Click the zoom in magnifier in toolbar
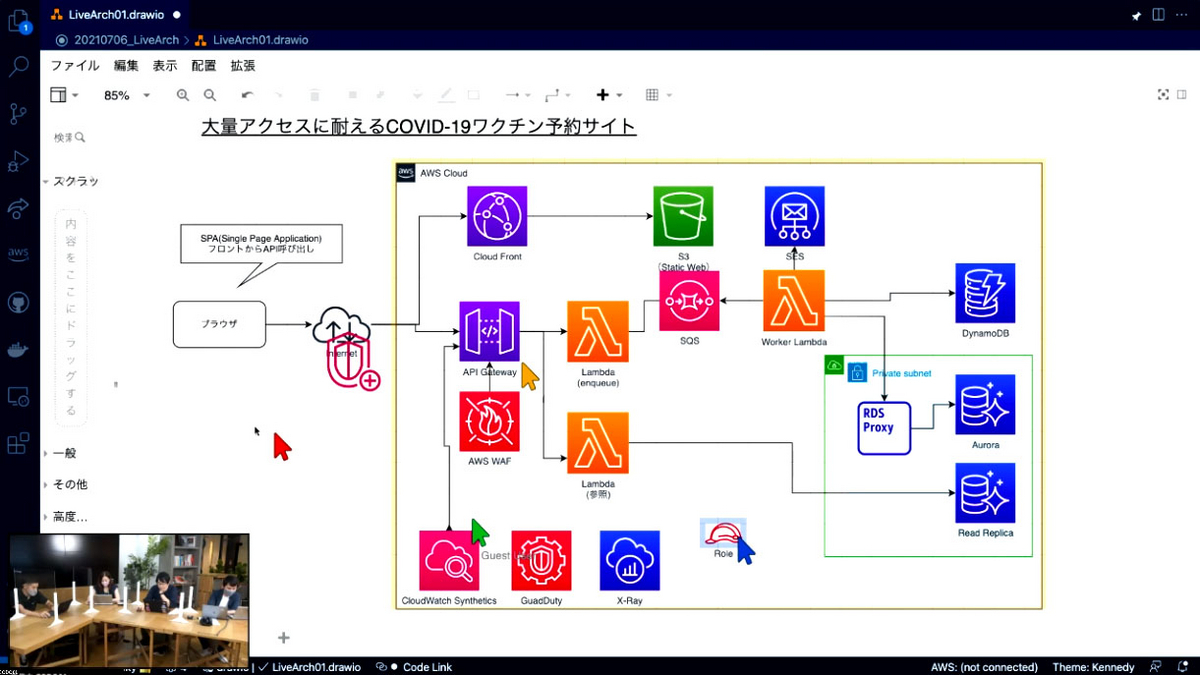The image size is (1200, 675). pyautogui.click(x=183, y=95)
